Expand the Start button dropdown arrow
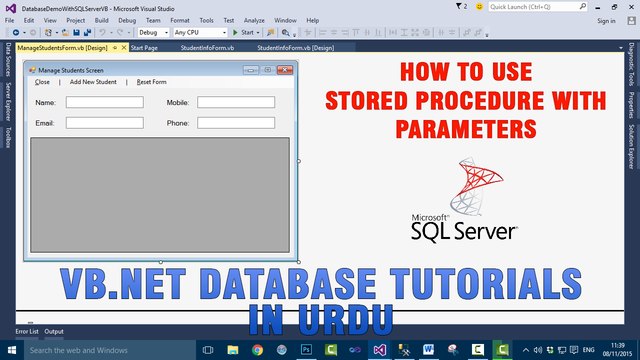The image size is (640, 360). (258, 33)
